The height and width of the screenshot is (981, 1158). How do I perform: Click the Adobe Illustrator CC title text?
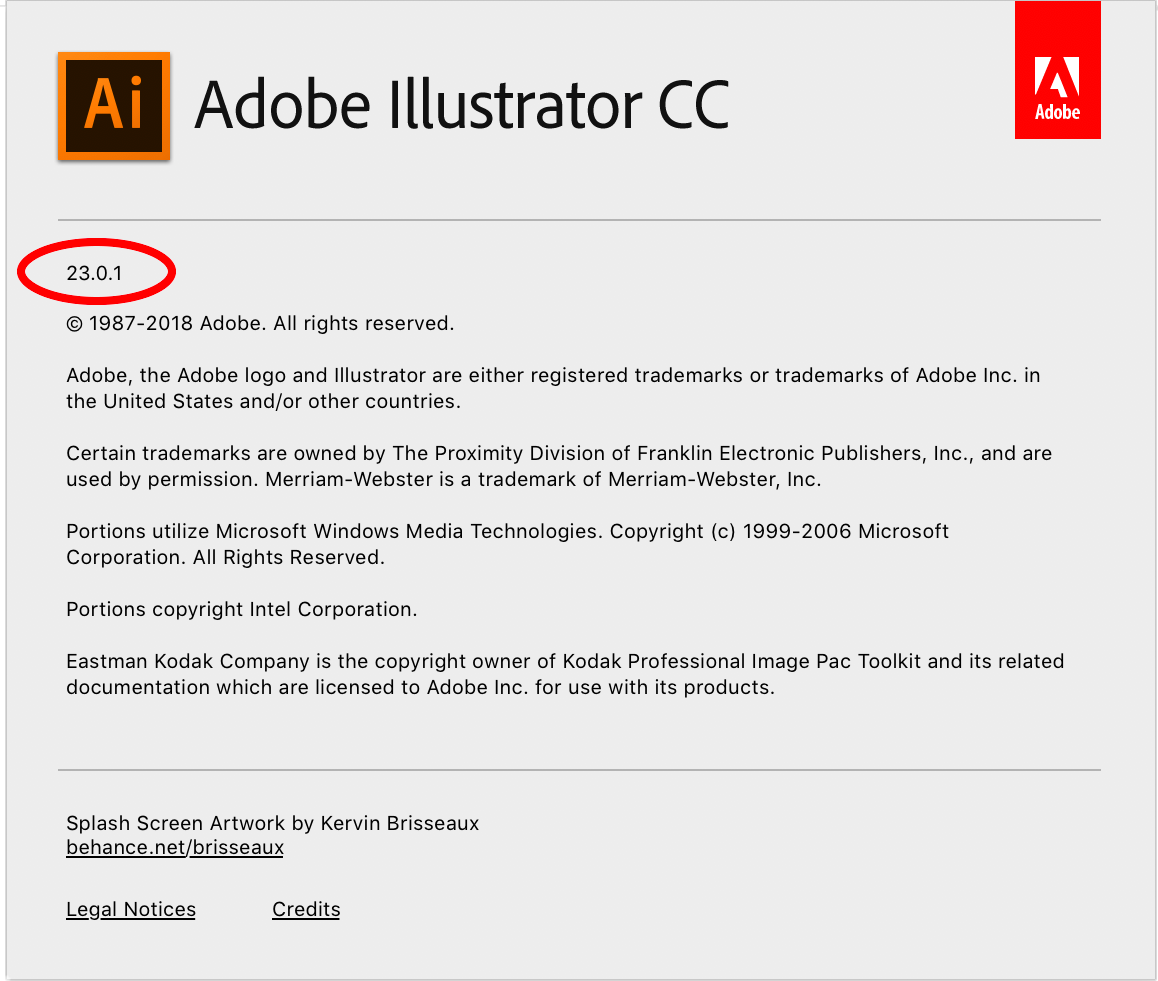pos(461,106)
